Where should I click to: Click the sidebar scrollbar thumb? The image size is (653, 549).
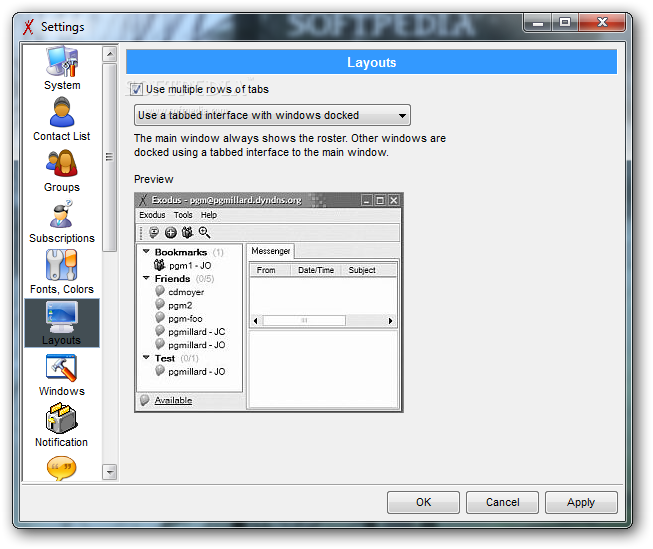click(110, 157)
